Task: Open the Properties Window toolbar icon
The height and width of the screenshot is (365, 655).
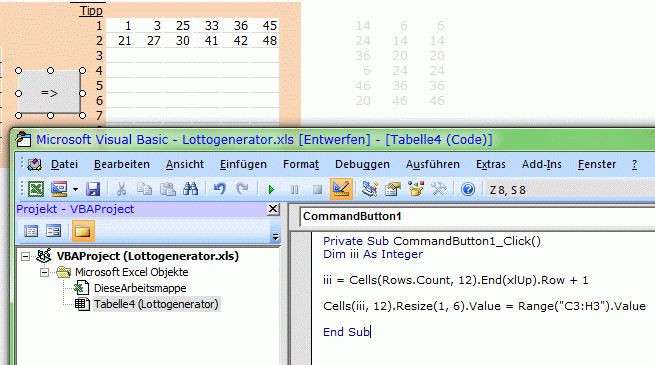Action: point(393,190)
